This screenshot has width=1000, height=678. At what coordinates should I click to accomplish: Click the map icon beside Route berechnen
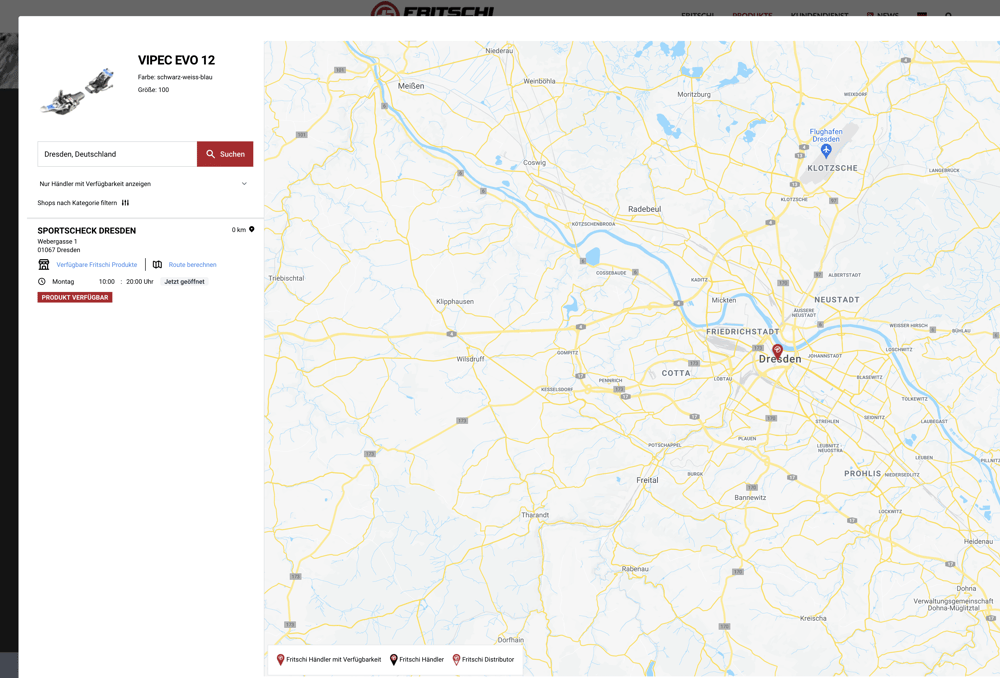[158, 265]
